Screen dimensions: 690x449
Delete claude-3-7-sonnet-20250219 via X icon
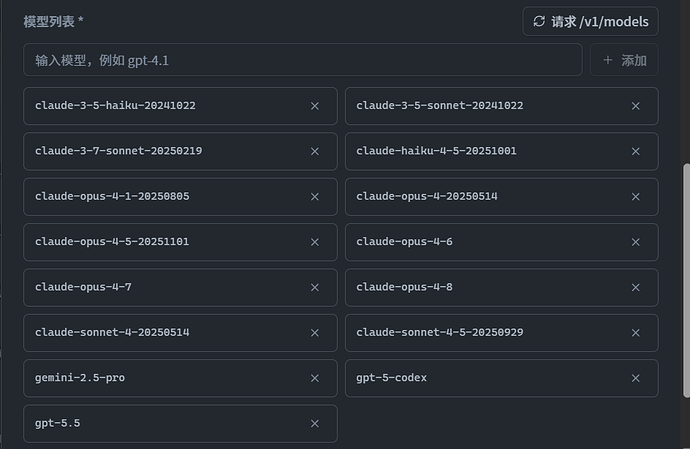[315, 151]
